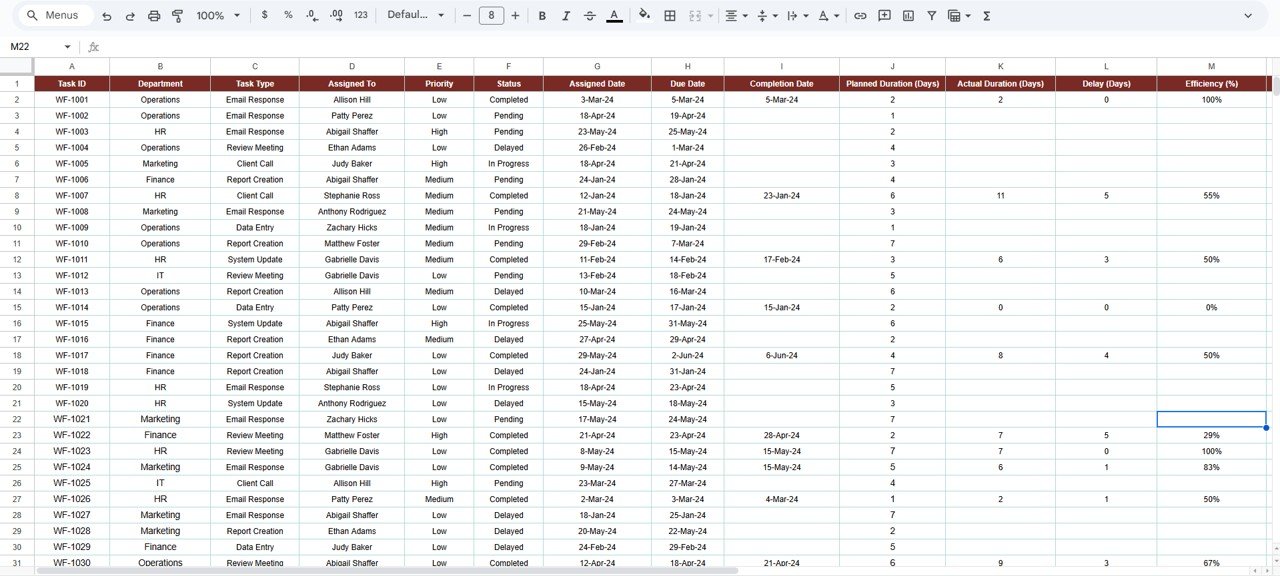Open the 123 number format menu
Image resolution: width=1280 pixels, height=576 pixels.
(x=361, y=16)
